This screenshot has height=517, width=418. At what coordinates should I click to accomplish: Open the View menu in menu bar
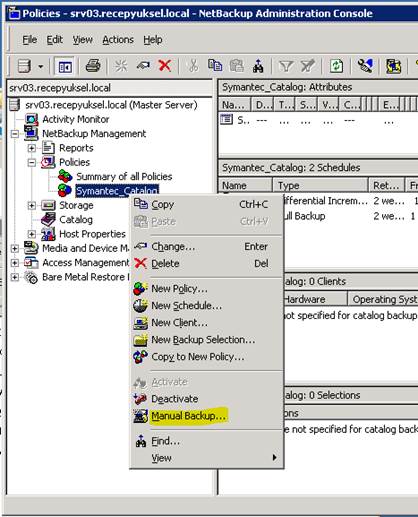pyautogui.click(x=83, y=40)
